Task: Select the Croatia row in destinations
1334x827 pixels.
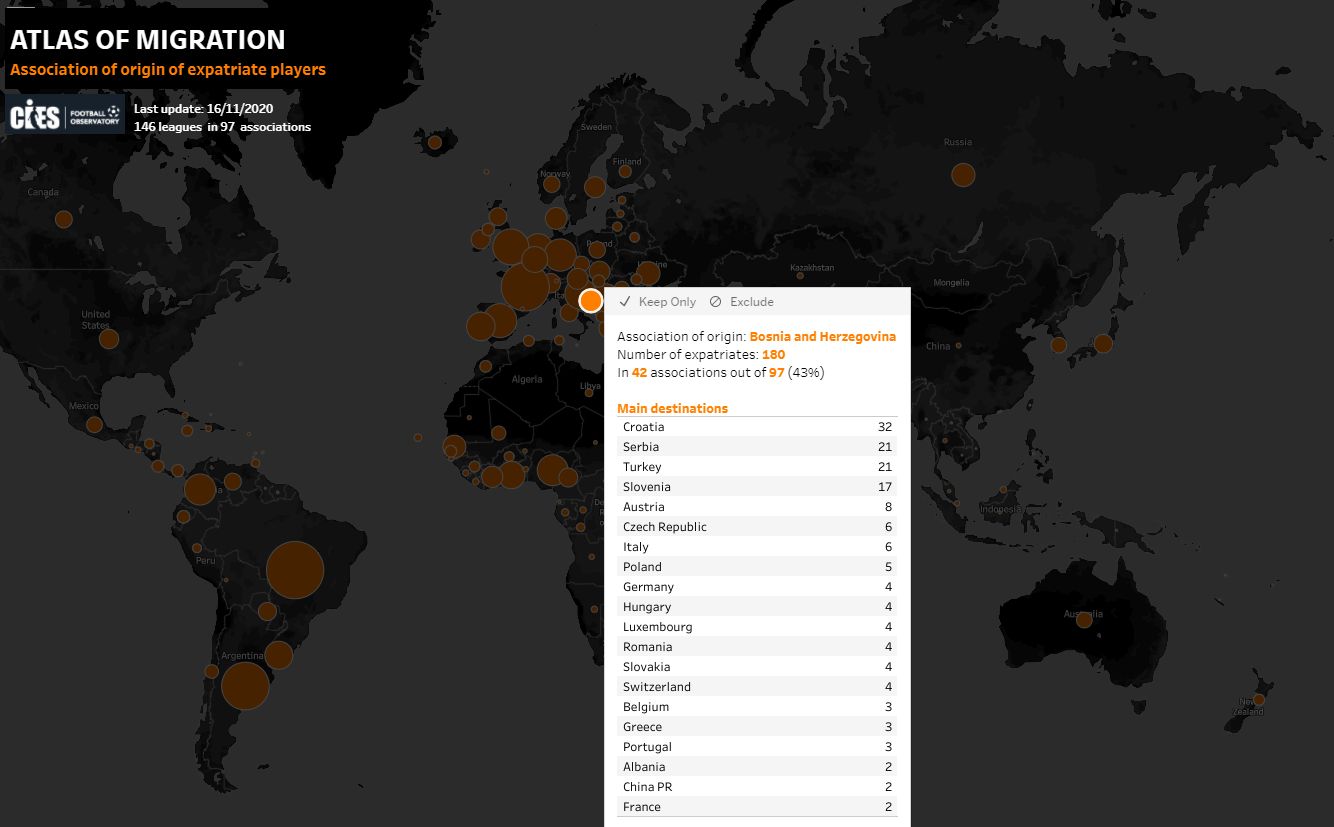Action: tap(756, 427)
